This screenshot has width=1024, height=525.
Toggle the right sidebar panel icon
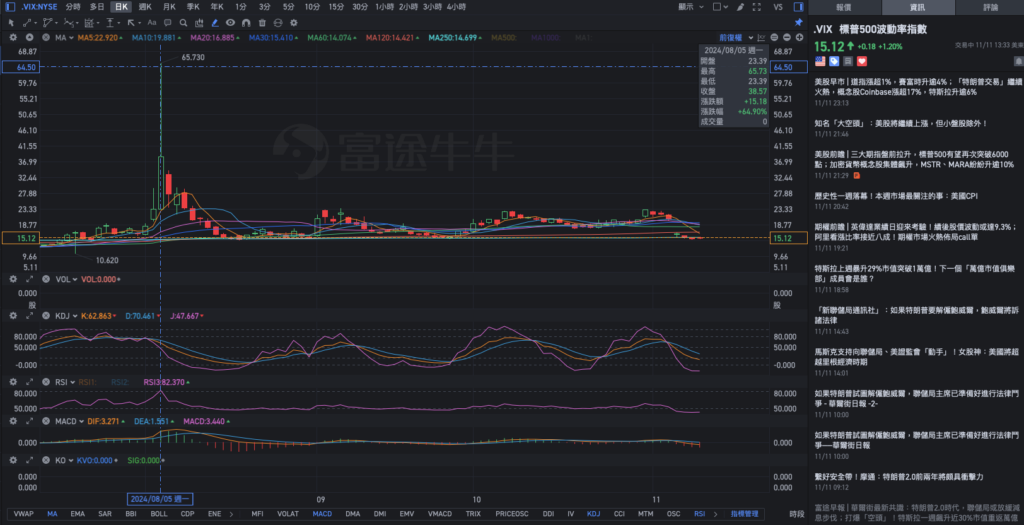tap(798, 7)
